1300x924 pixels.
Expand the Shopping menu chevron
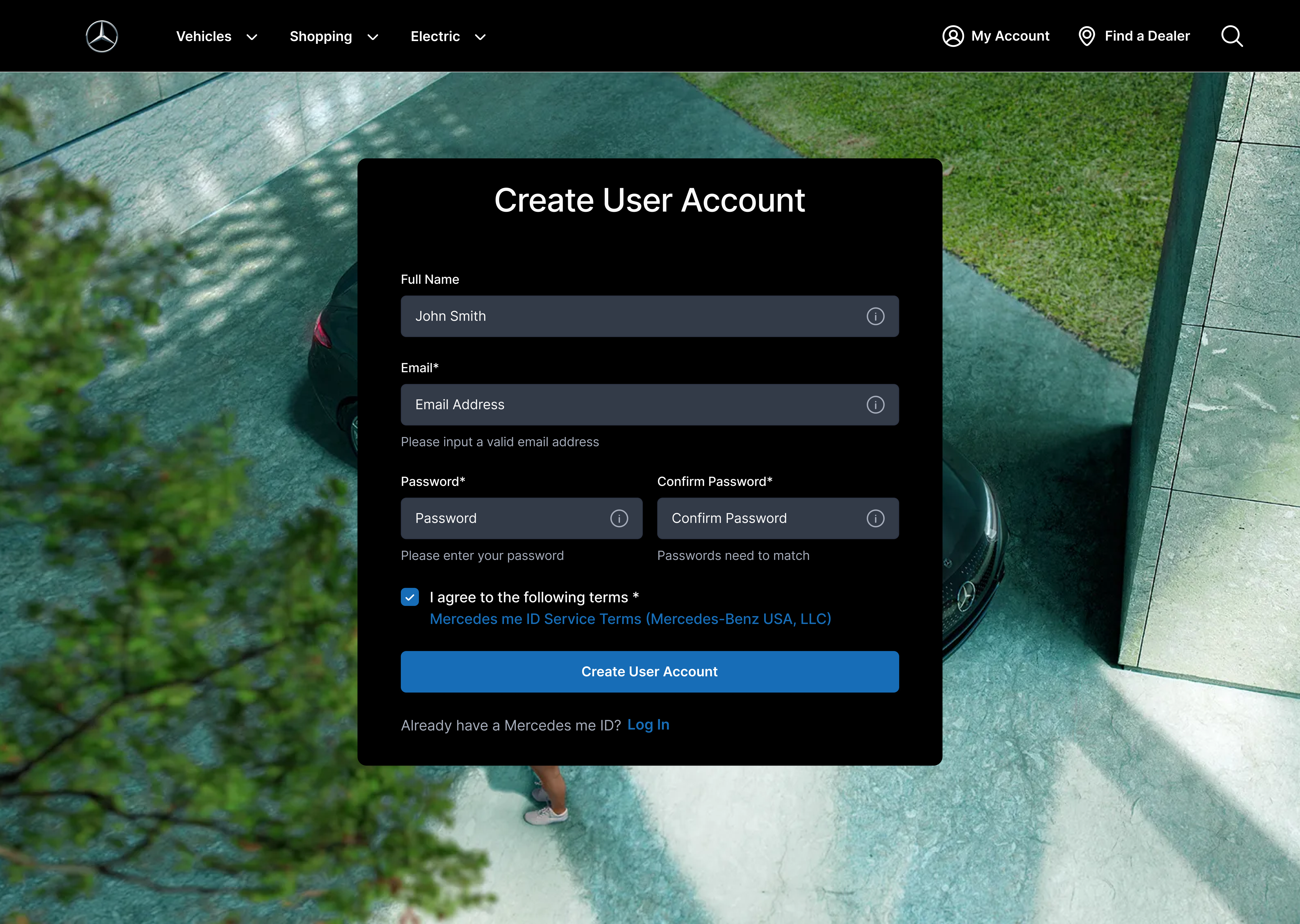(x=373, y=37)
